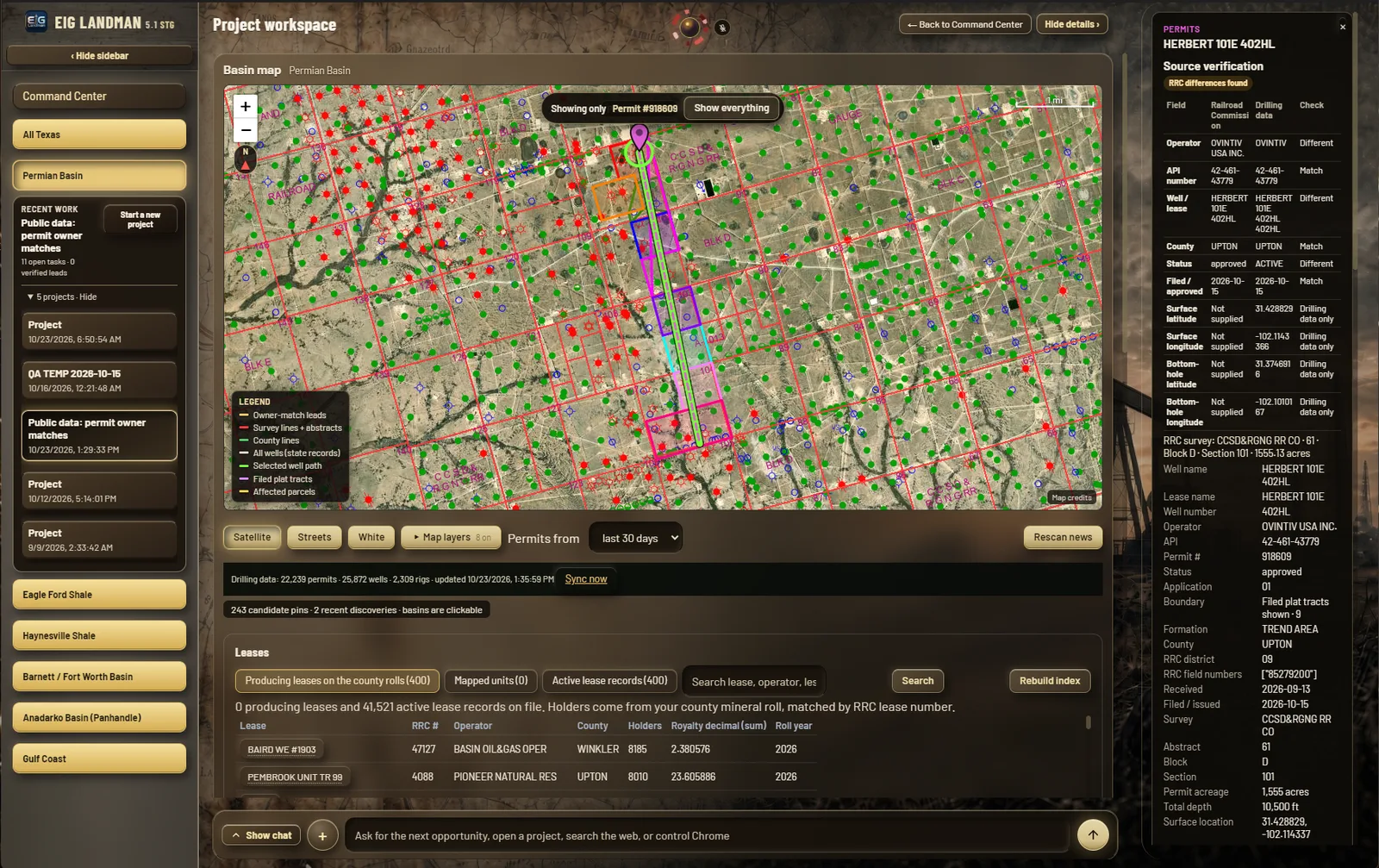This screenshot has width=1379, height=868.
Task: Click the chat prompt input box
Action: [x=707, y=835]
